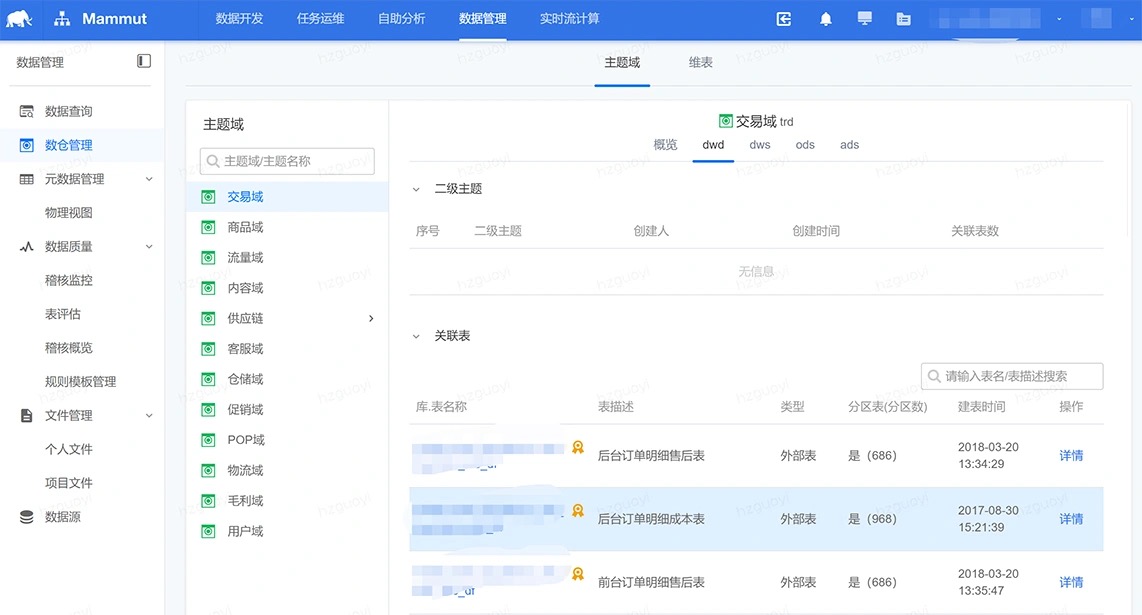Click the folder icon in header
This screenshot has width=1142, height=615.
904,19
